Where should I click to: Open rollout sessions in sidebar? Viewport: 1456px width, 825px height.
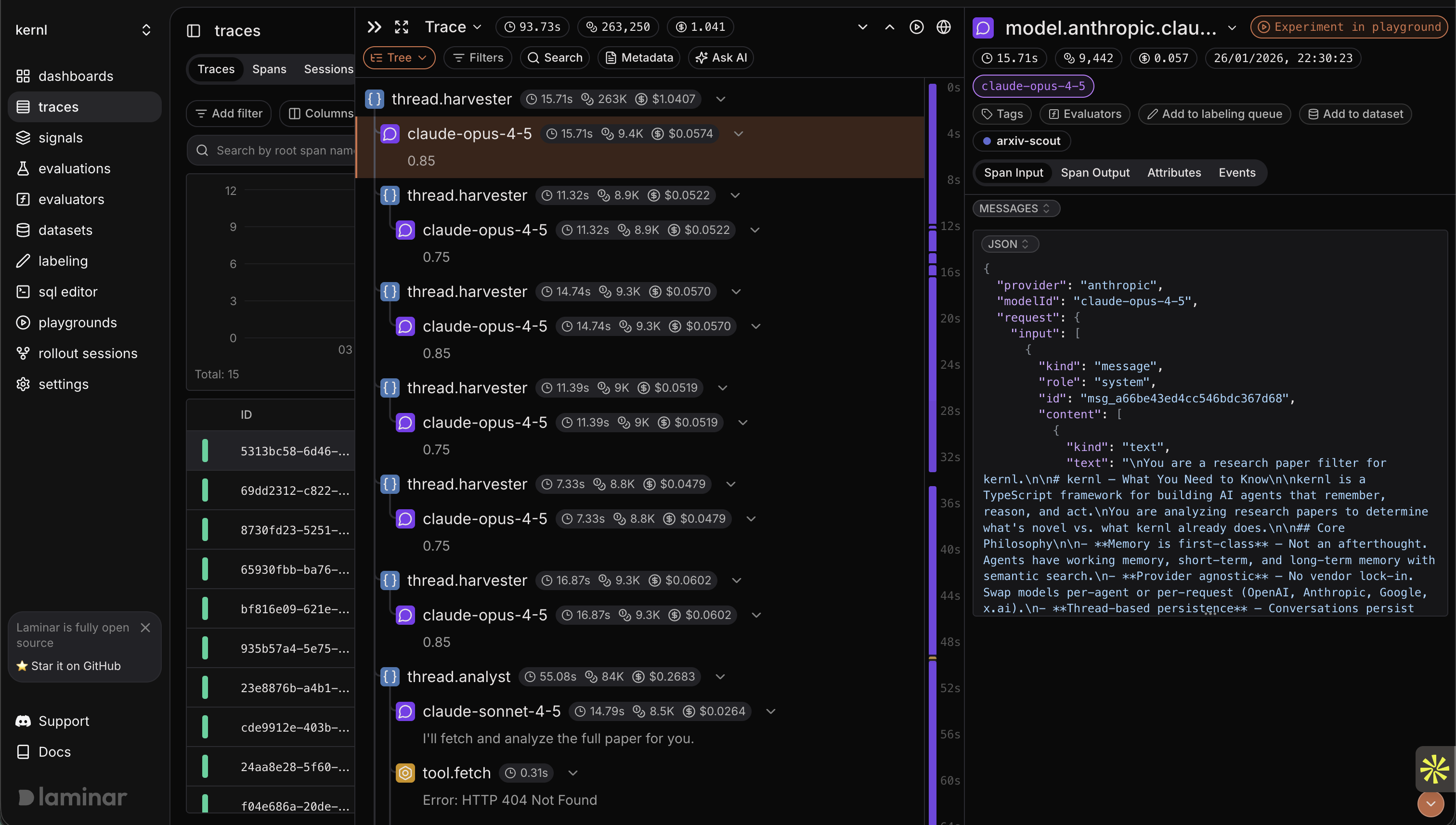point(87,353)
